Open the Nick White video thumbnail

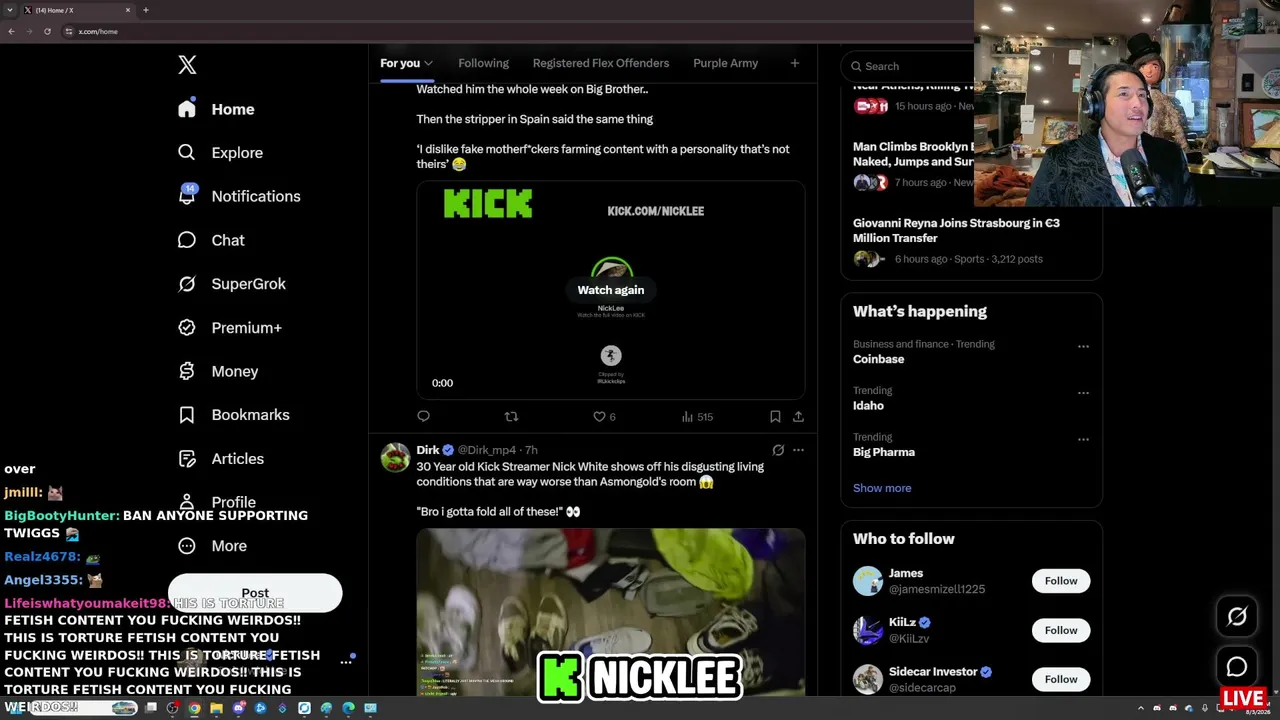pos(611,612)
